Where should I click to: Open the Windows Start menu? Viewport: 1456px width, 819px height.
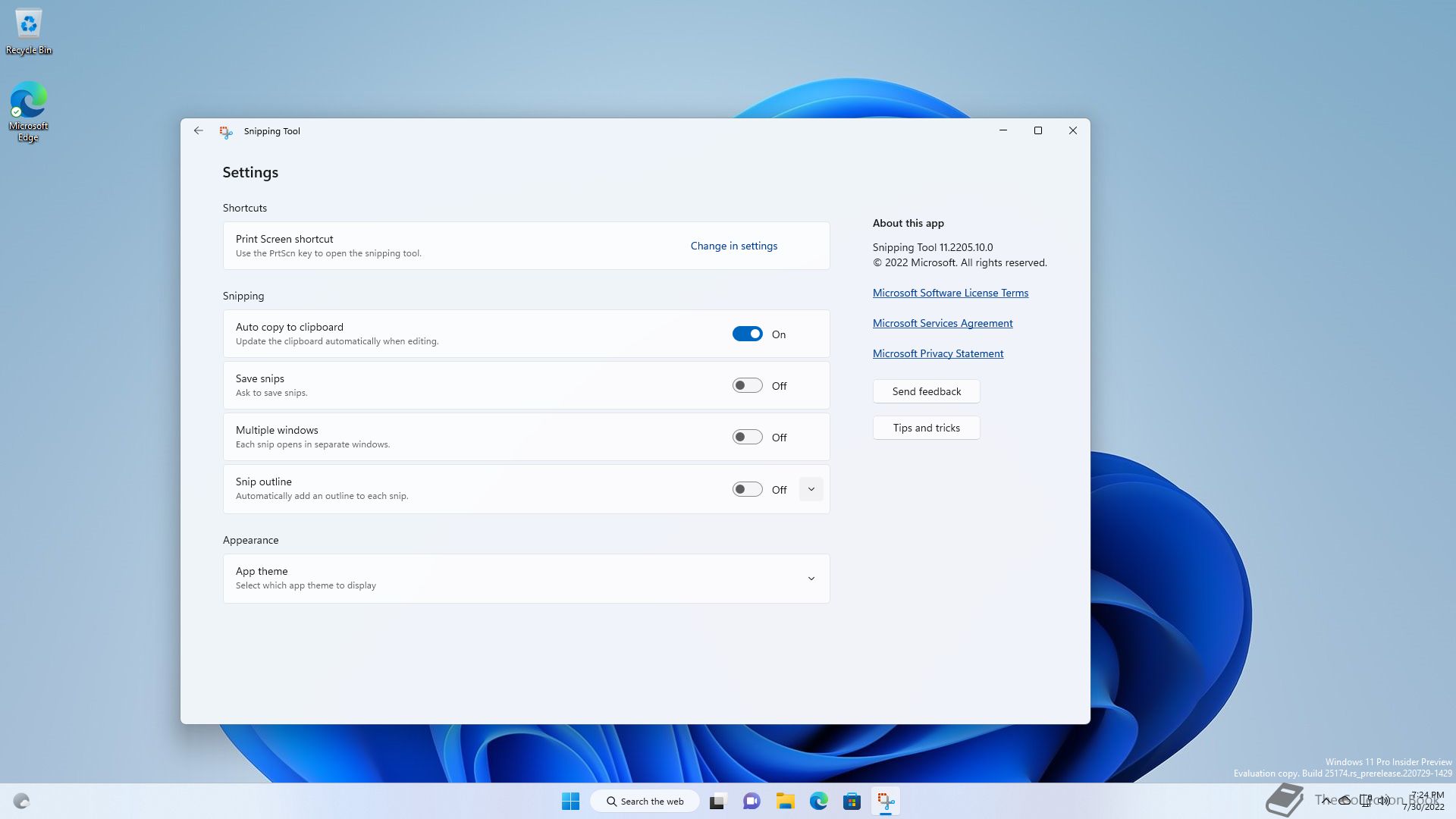[x=570, y=801]
